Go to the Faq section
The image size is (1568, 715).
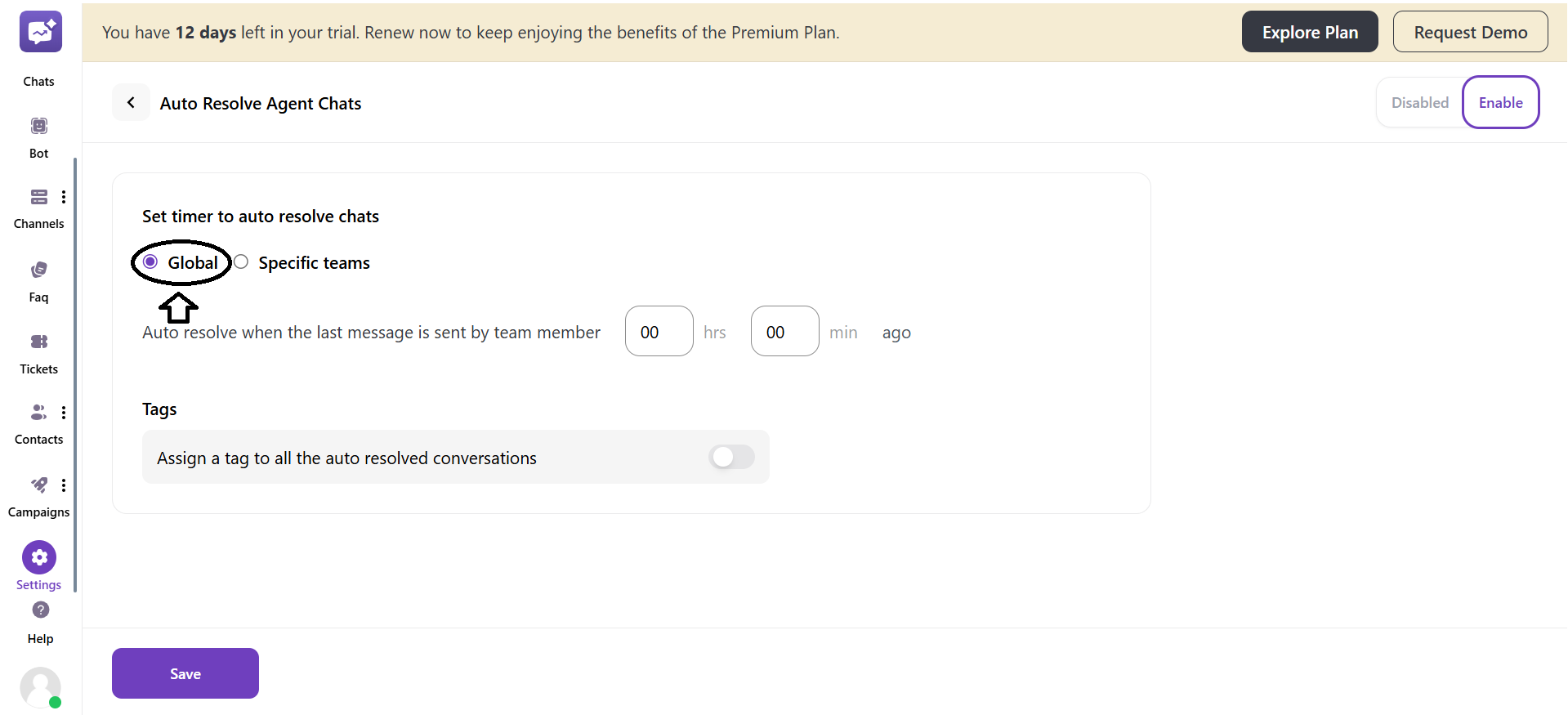point(38,270)
